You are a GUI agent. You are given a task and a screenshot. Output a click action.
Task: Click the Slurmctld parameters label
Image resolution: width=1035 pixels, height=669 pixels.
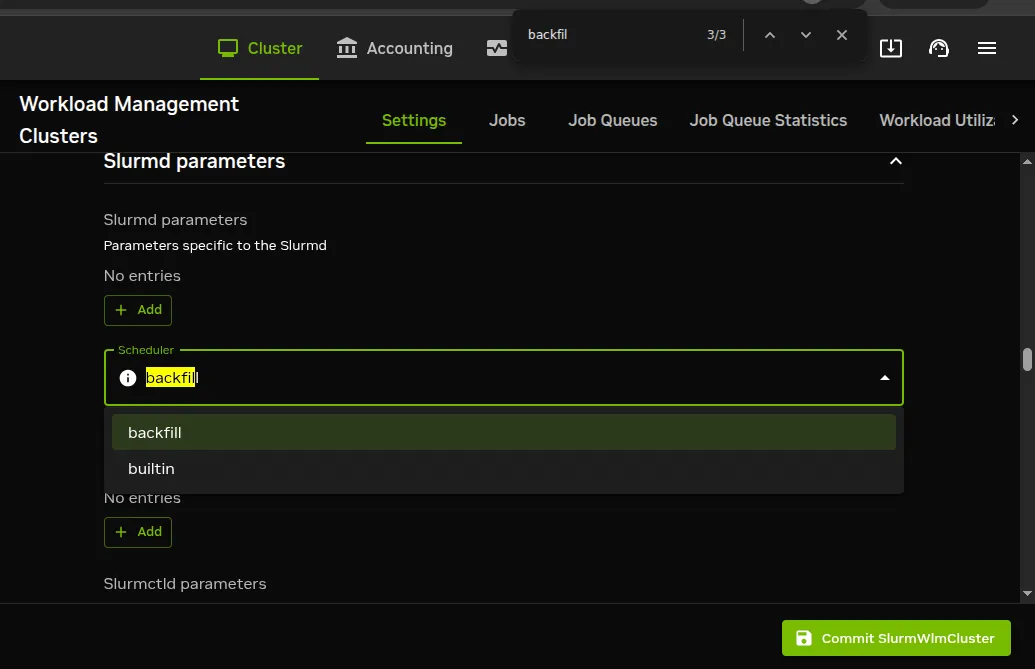[x=185, y=584]
